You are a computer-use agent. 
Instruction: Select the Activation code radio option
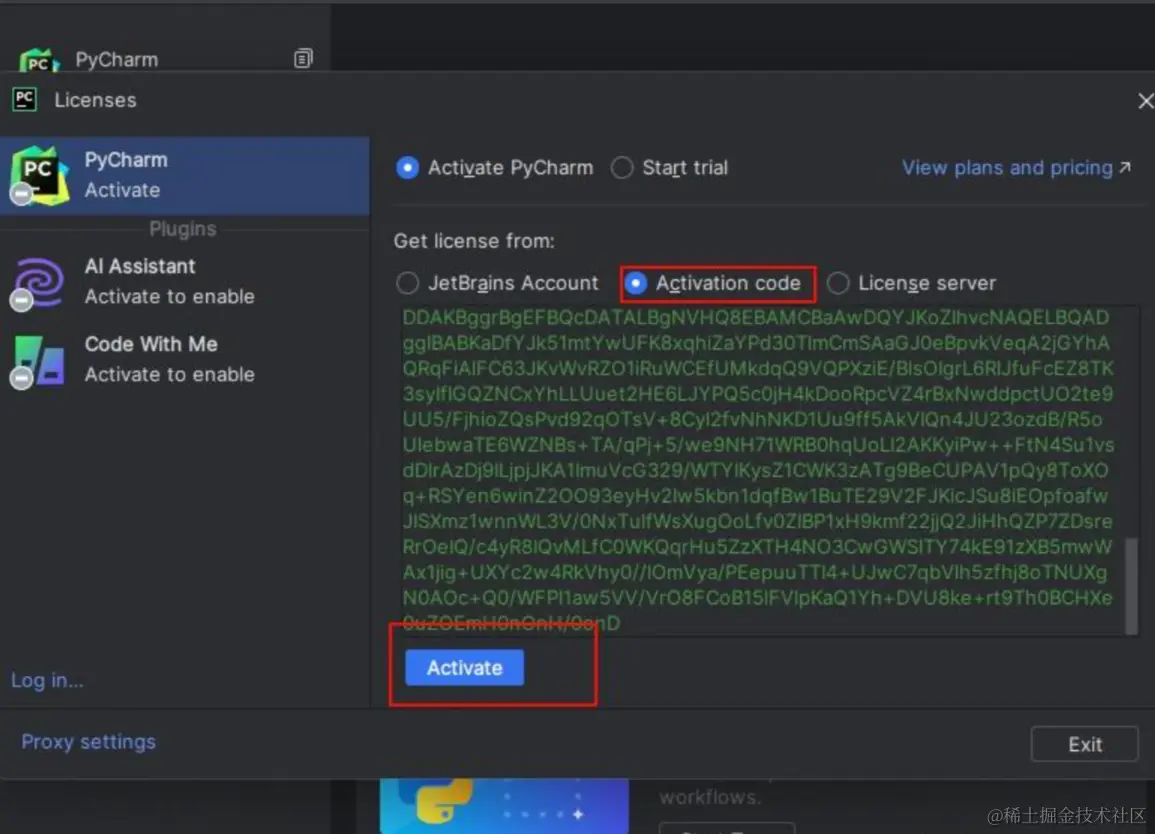636,283
